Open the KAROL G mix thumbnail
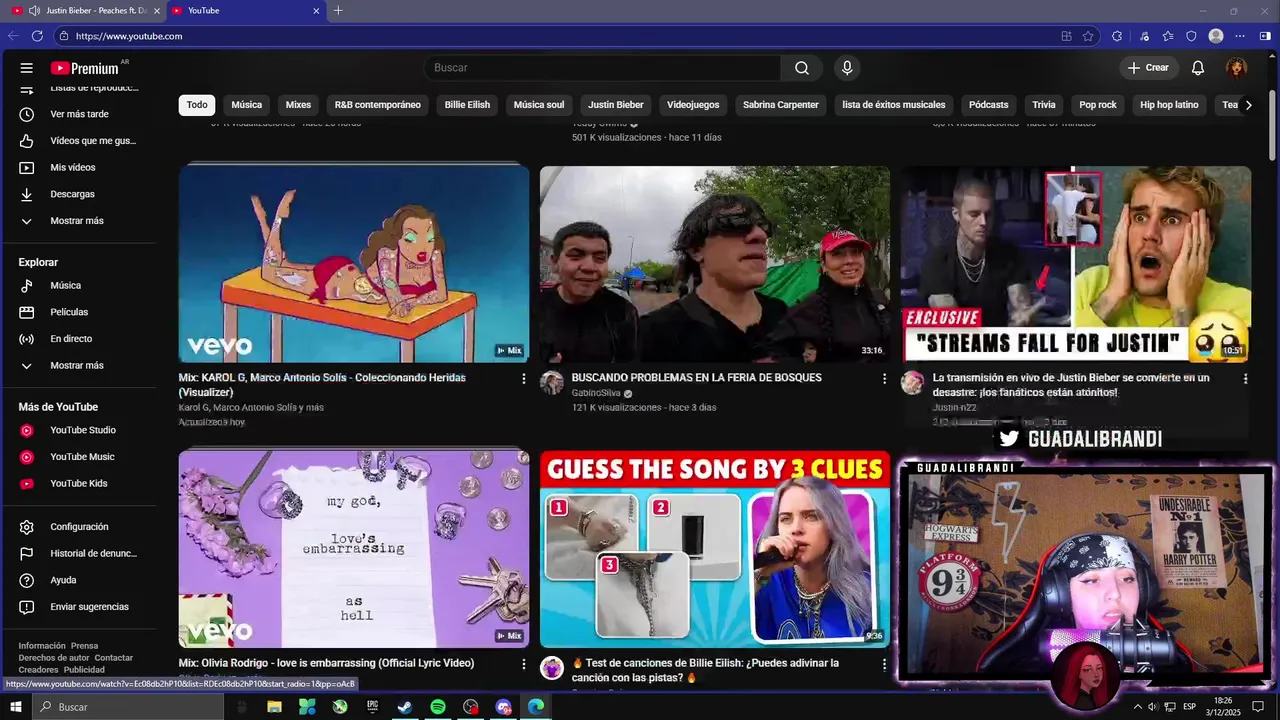 354,264
